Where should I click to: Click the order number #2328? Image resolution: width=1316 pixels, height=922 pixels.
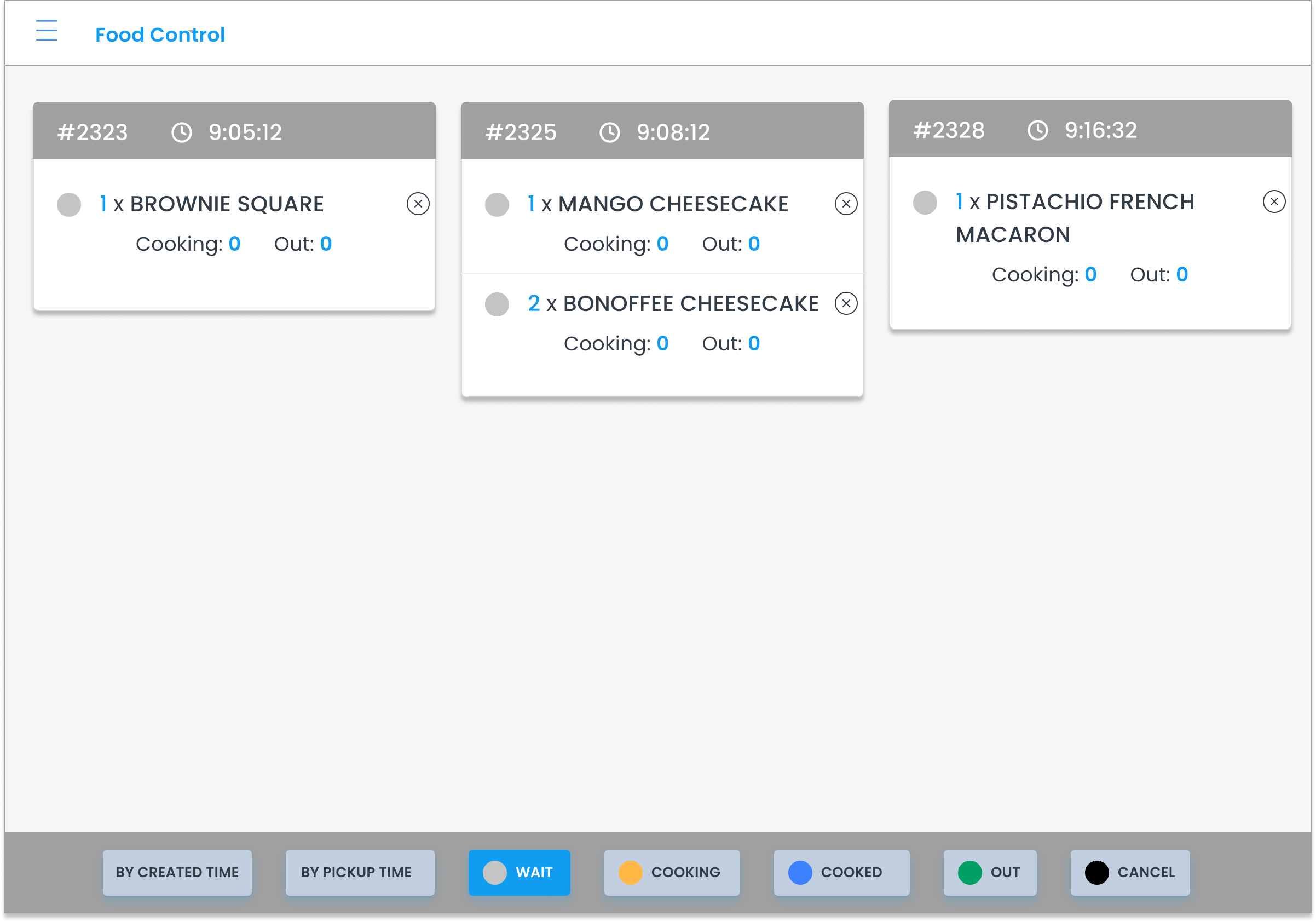point(949,130)
